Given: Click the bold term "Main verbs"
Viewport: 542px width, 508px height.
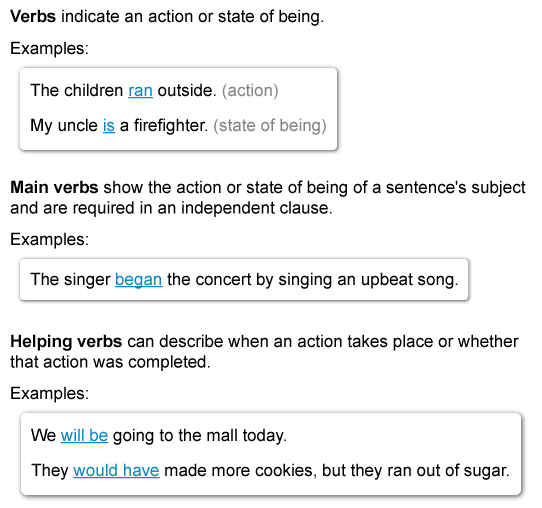Looking at the screenshot, I should [x=54, y=188].
